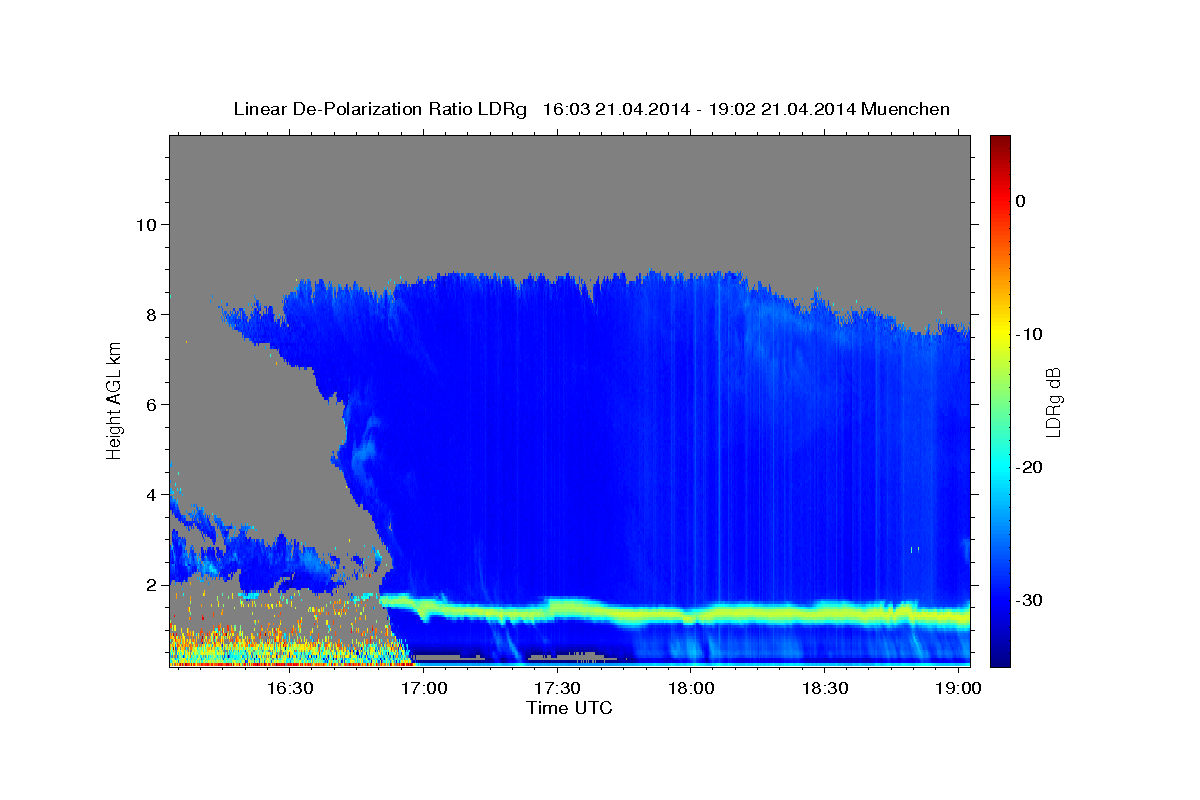Click the dark red top of the colorbar
Viewport: 1200px width, 800px height.
coord(1000,145)
